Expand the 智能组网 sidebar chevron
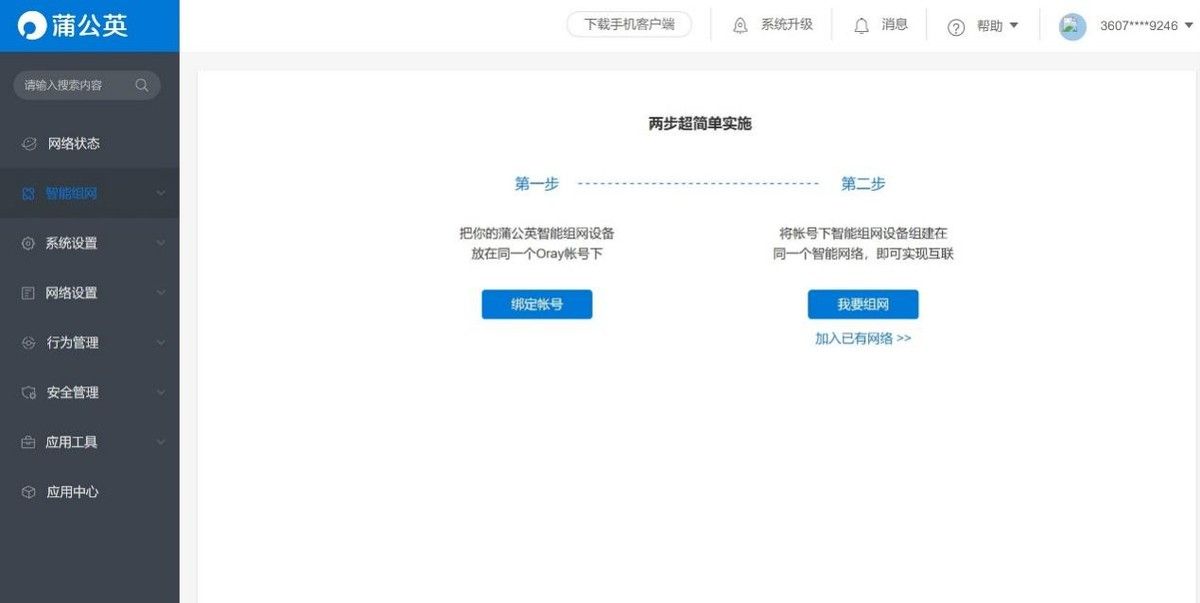Viewport: 1200px width, 603px height. pos(161,193)
